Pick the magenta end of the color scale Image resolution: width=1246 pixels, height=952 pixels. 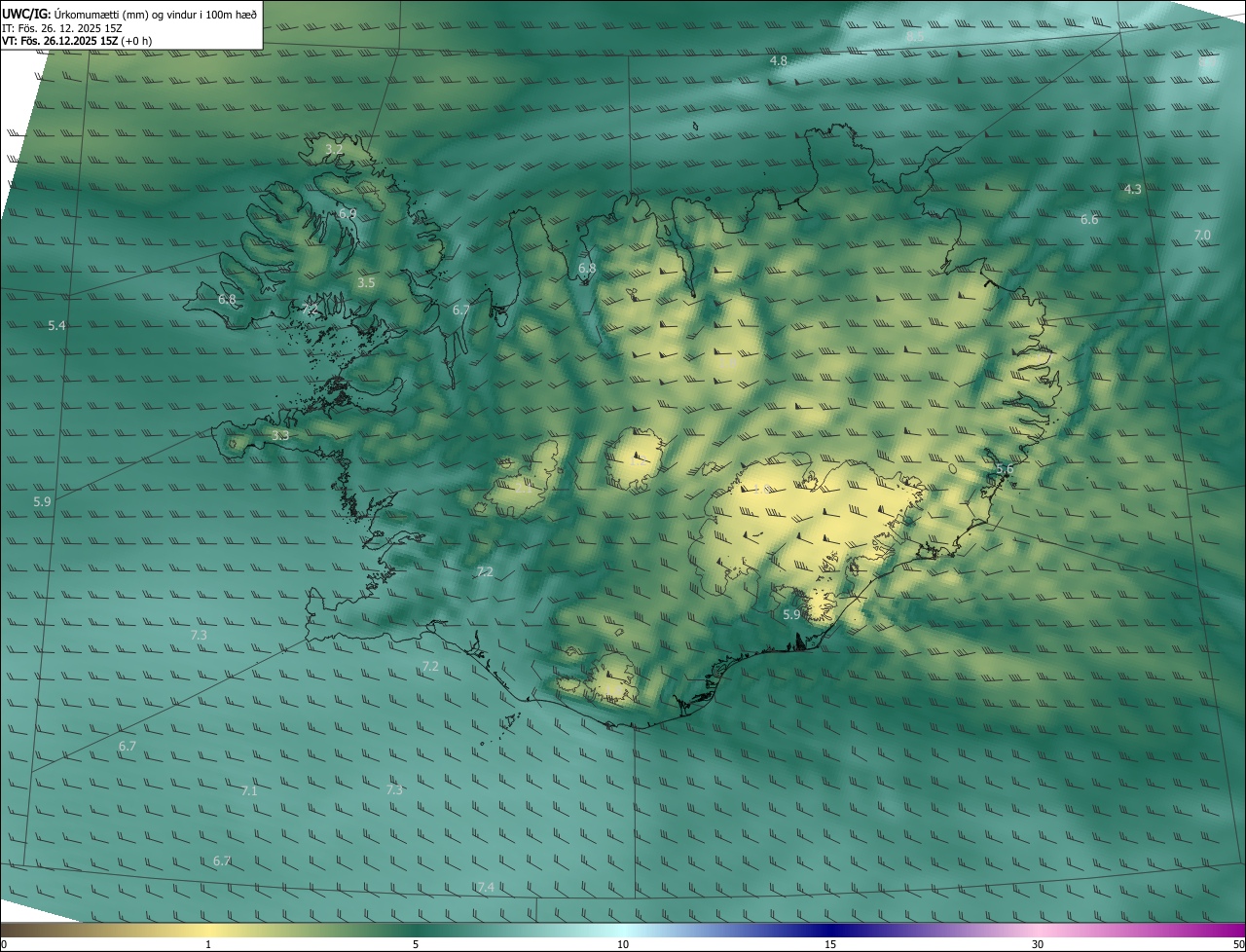[x=1231, y=930]
